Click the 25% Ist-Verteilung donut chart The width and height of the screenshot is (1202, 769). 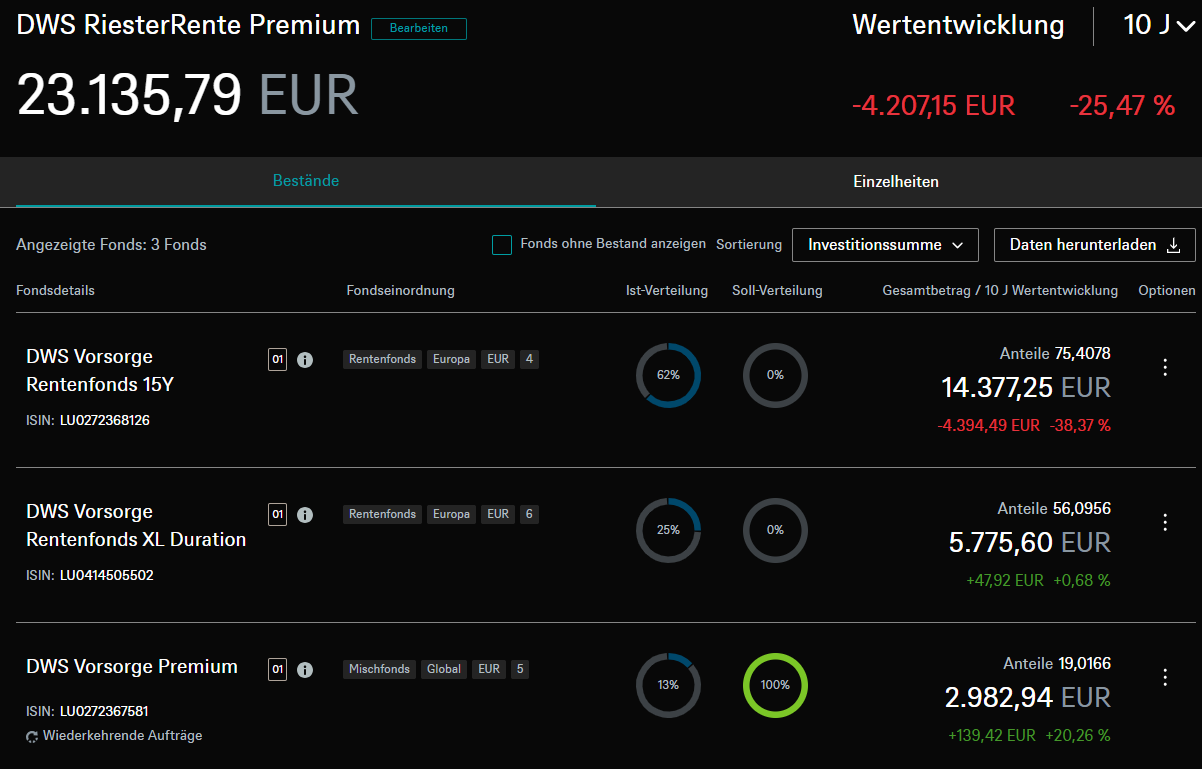(x=668, y=530)
